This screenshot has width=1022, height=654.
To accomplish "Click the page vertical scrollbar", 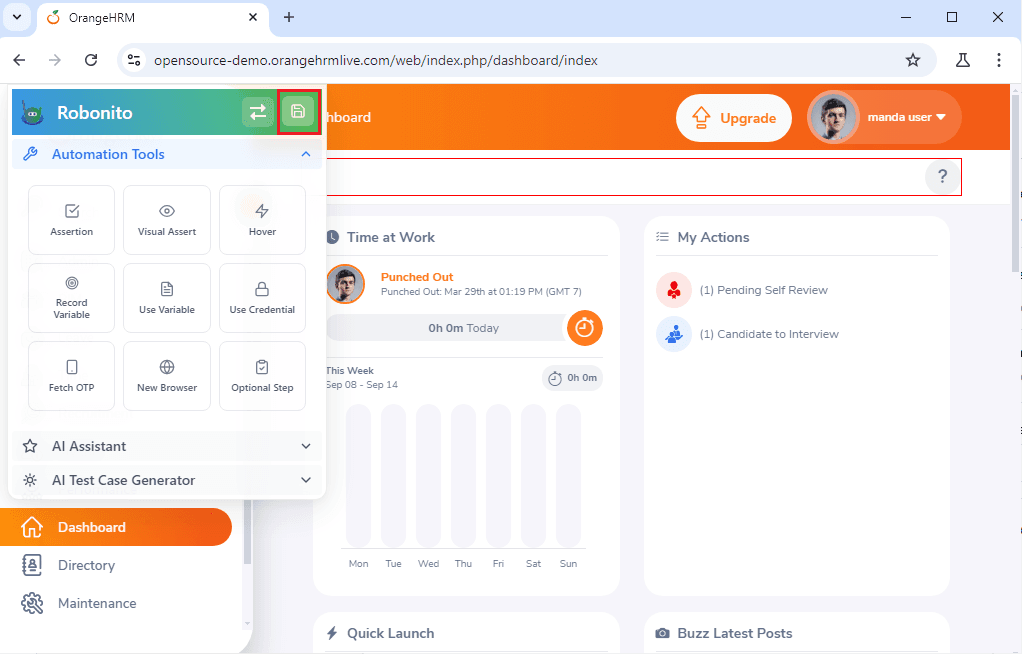I will [1015, 183].
